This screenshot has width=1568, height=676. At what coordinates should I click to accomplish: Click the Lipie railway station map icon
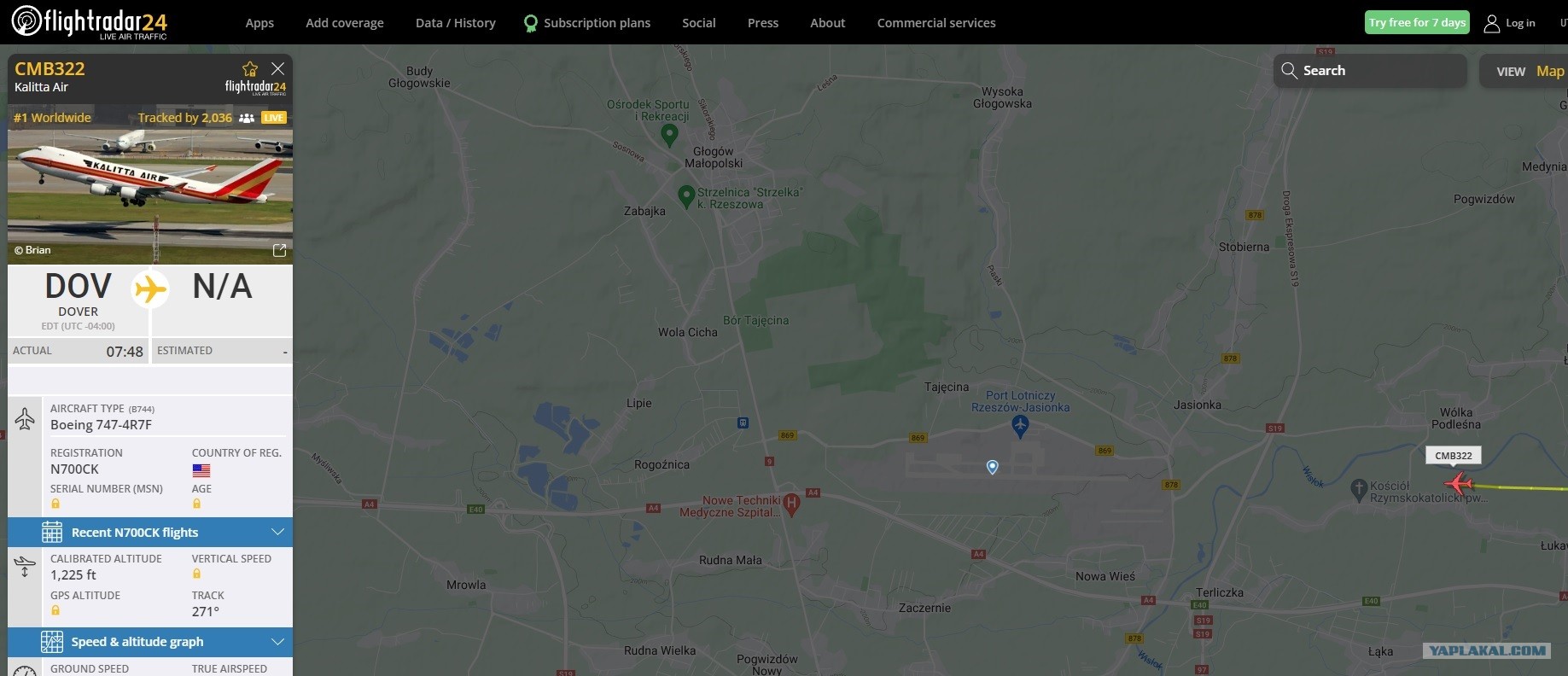[743, 422]
